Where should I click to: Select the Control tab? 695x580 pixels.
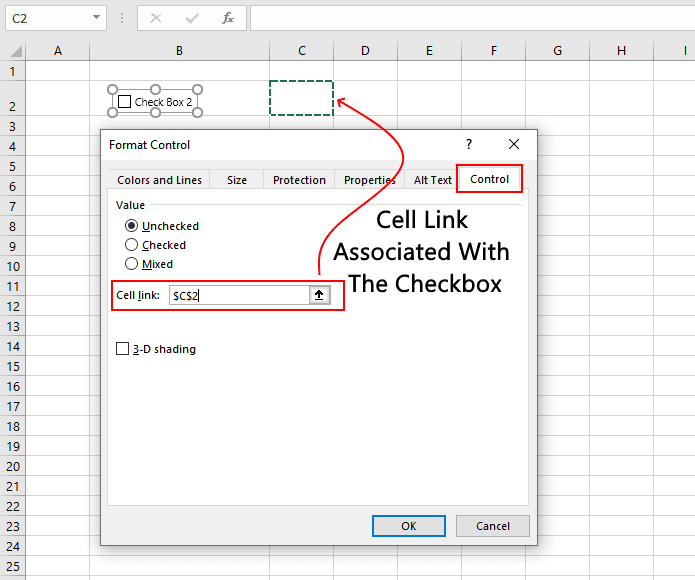point(489,179)
